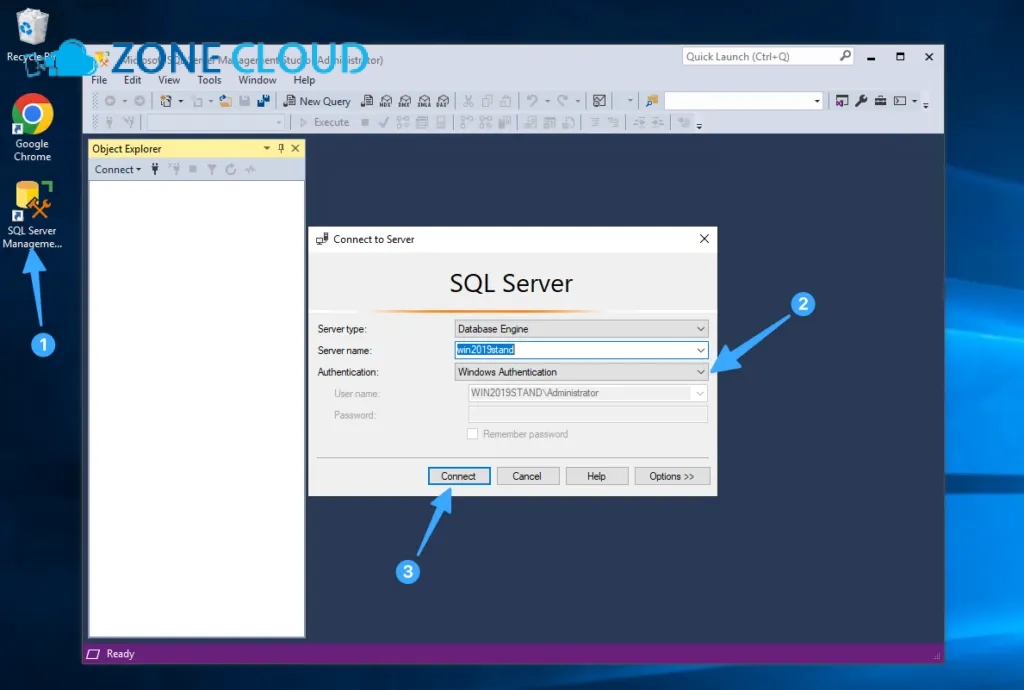Image resolution: width=1024 pixels, height=690 pixels.
Task: Open the find combo box dropdown in toolbar
Action: coord(816,101)
